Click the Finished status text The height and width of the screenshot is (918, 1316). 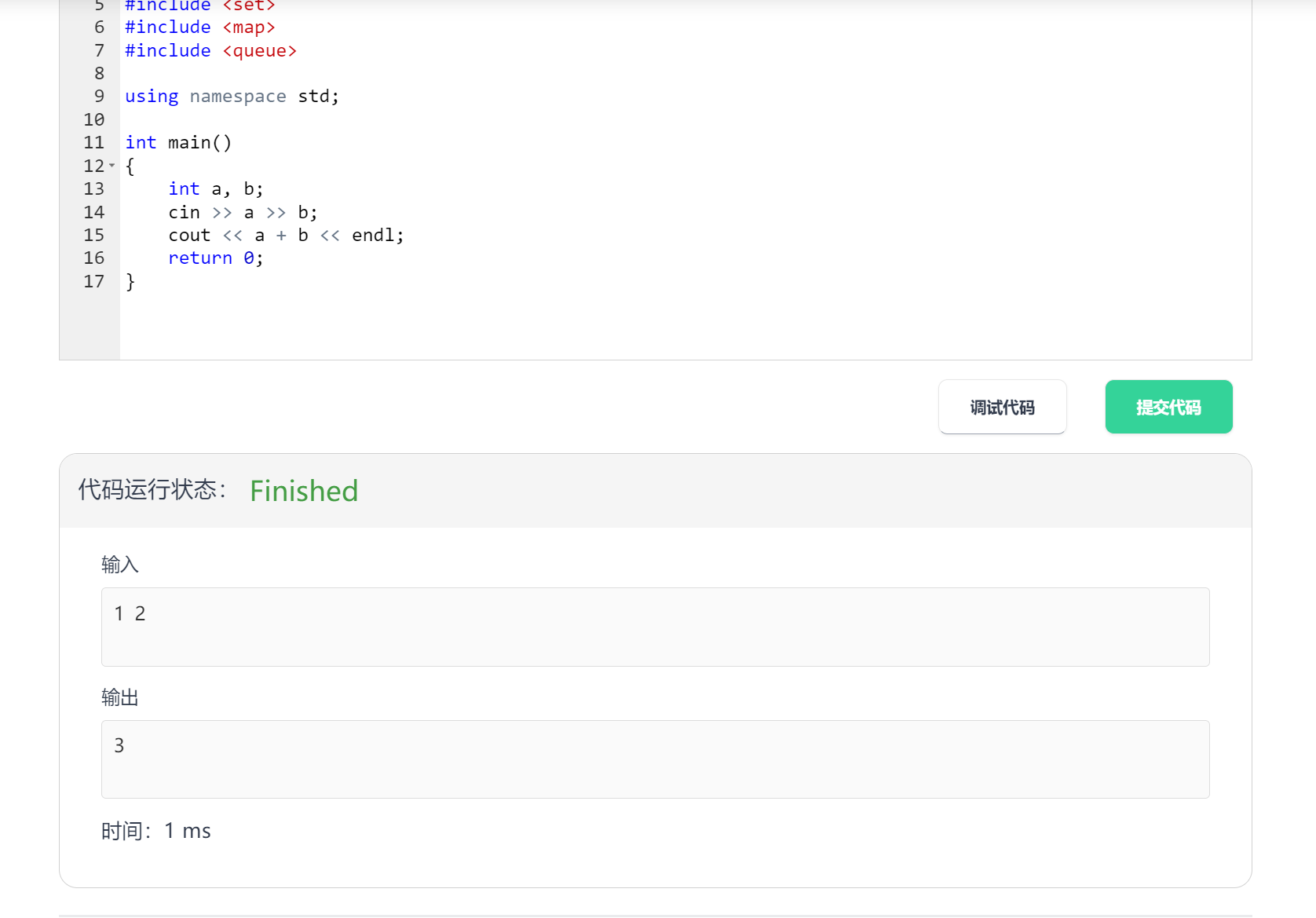pyautogui.click(x=304, y=490)
